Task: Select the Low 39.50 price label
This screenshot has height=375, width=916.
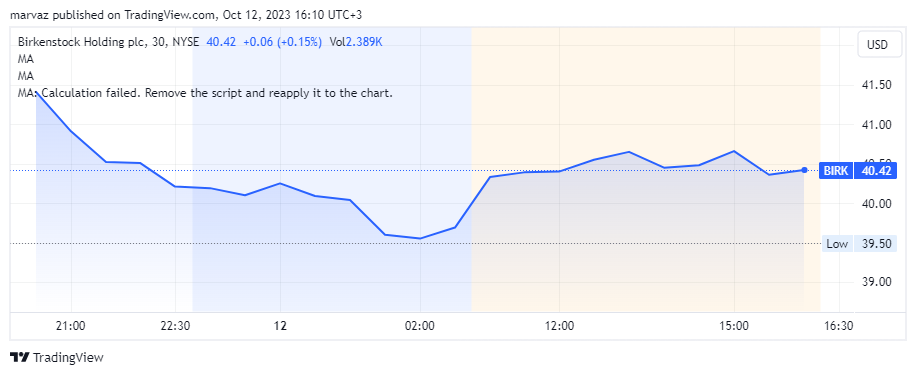Action: pyautogui.click(x=859, y=244)
